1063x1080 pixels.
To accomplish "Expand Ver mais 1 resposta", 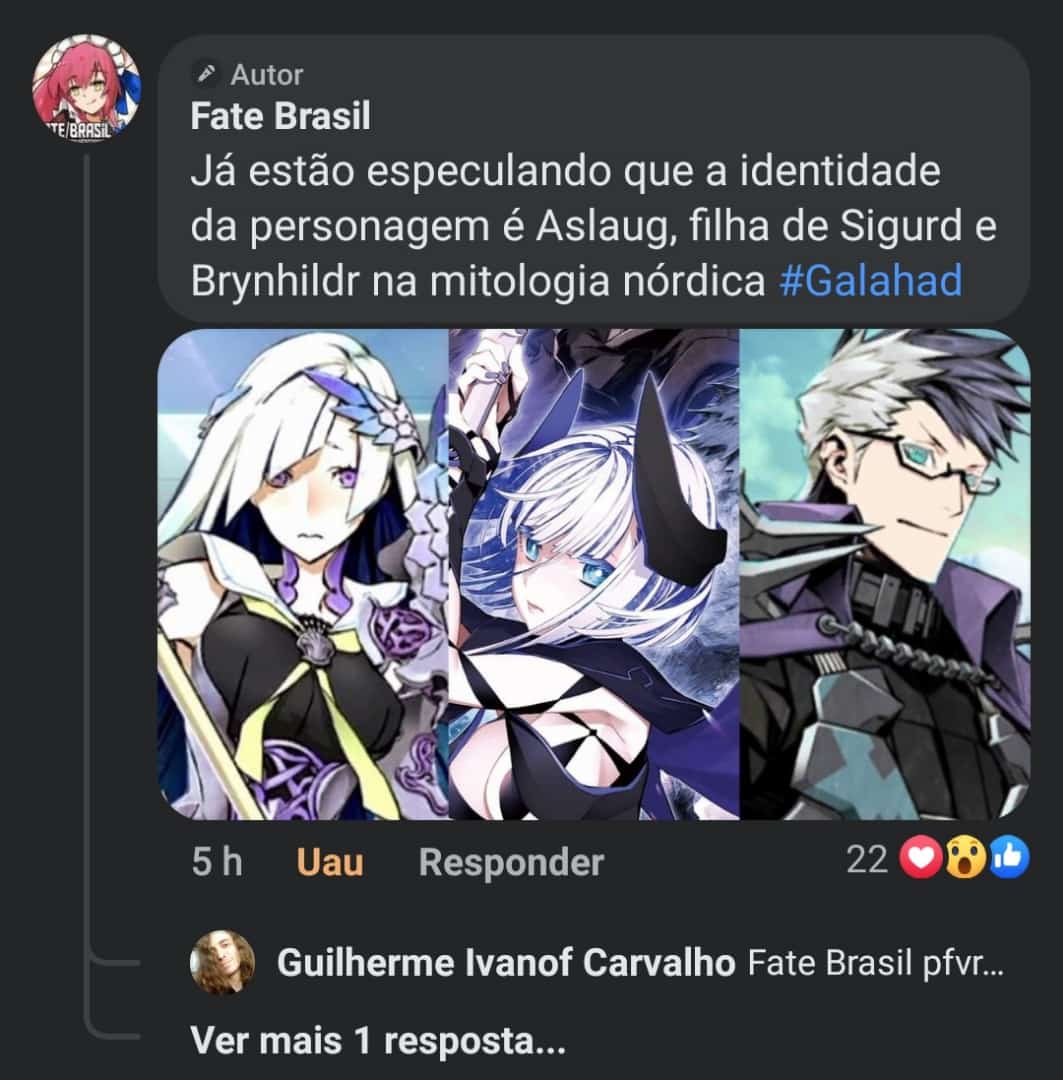I will point(378,1040).
